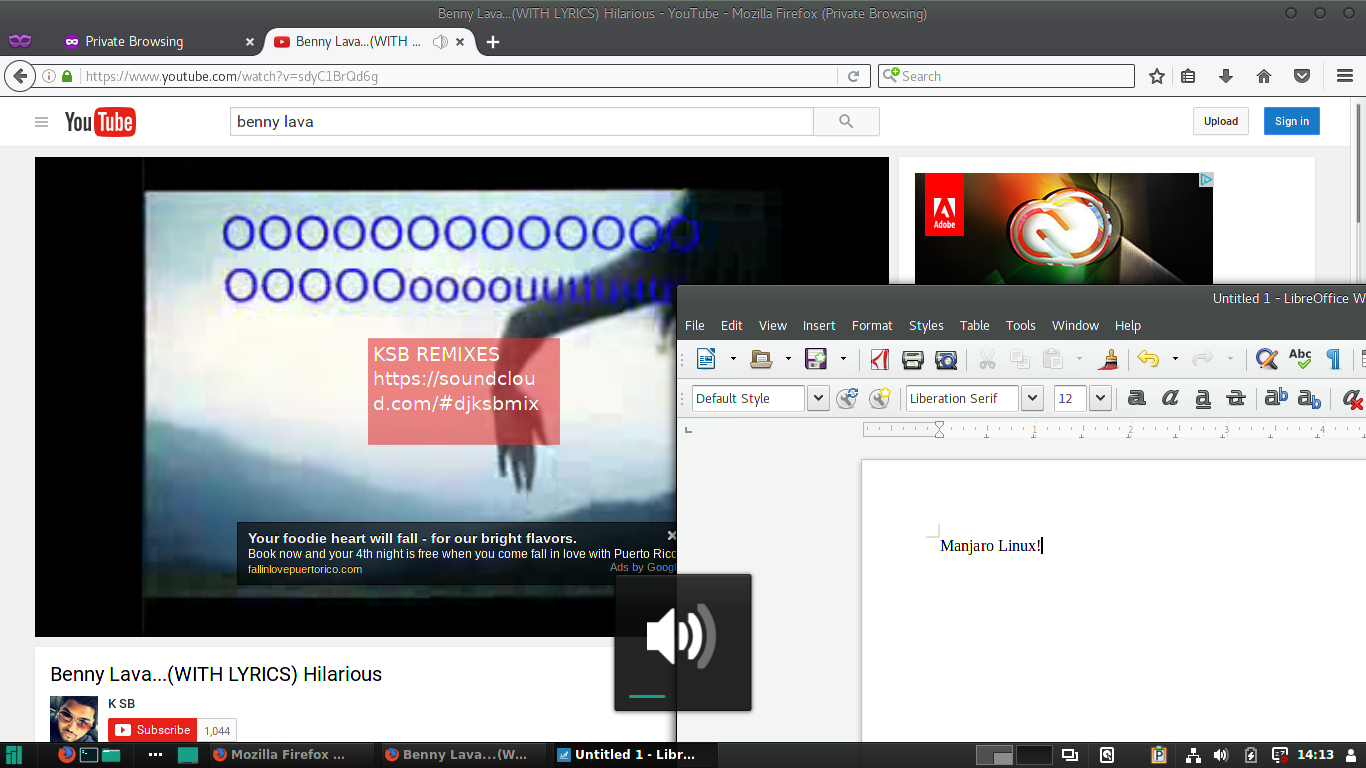This screenshot has width=1366, height=768.
Task: Click the K SB channel avatar thumbnail
Action: click(74, 719)
